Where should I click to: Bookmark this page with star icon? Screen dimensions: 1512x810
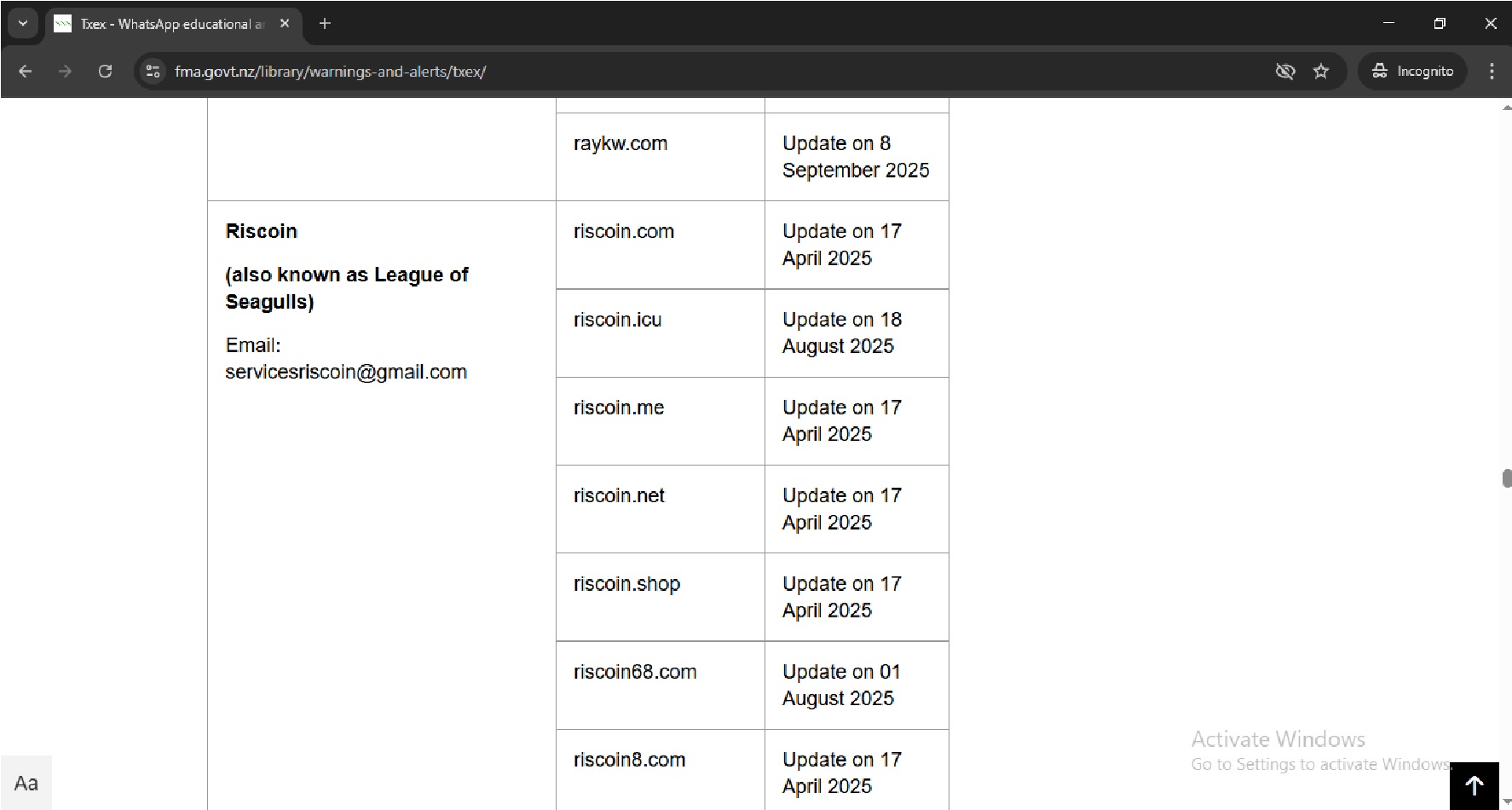pos(1321,72)
